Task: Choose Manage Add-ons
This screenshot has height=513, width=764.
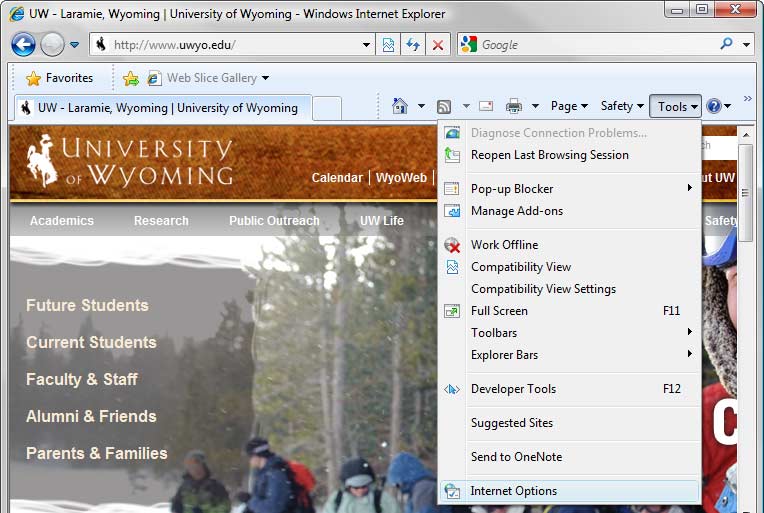Action: click(569, 210)
